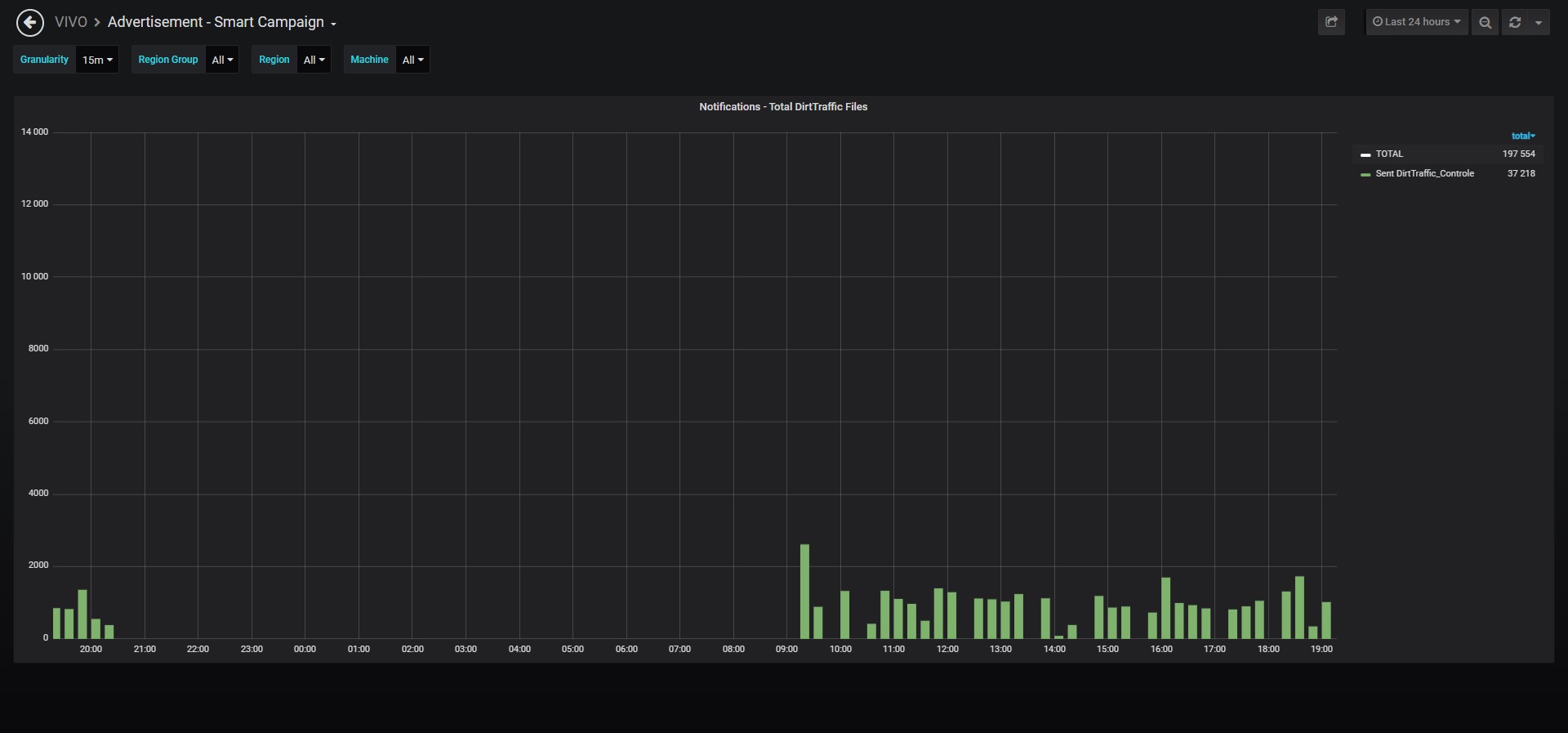Open the panel title Notifications - Total DirtTraffic Files
The width and height of the screenshot is (1568, 733).
pos(783,107)
